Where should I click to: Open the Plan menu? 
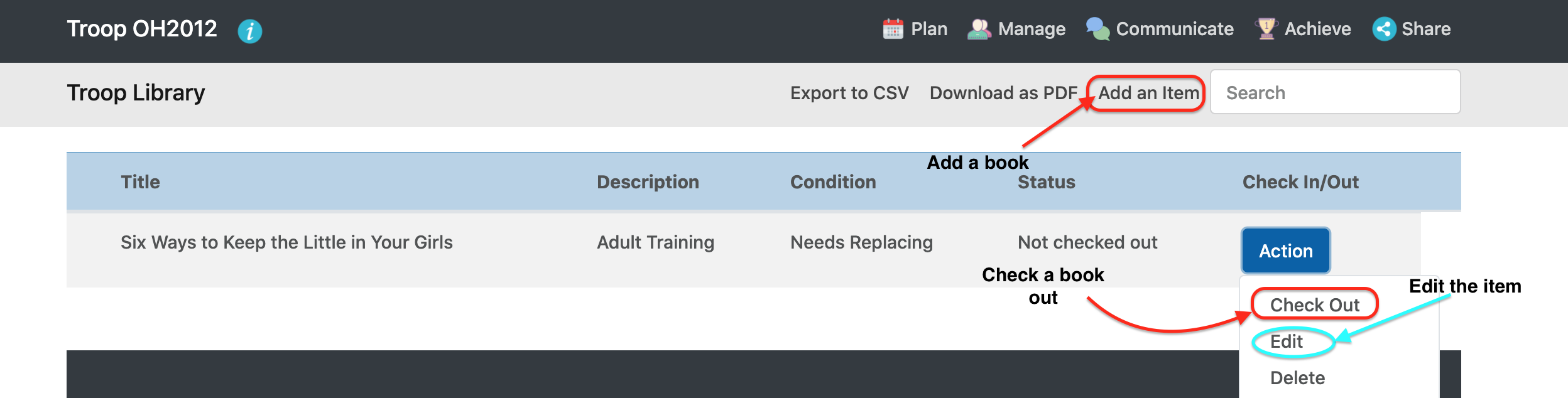929,29
